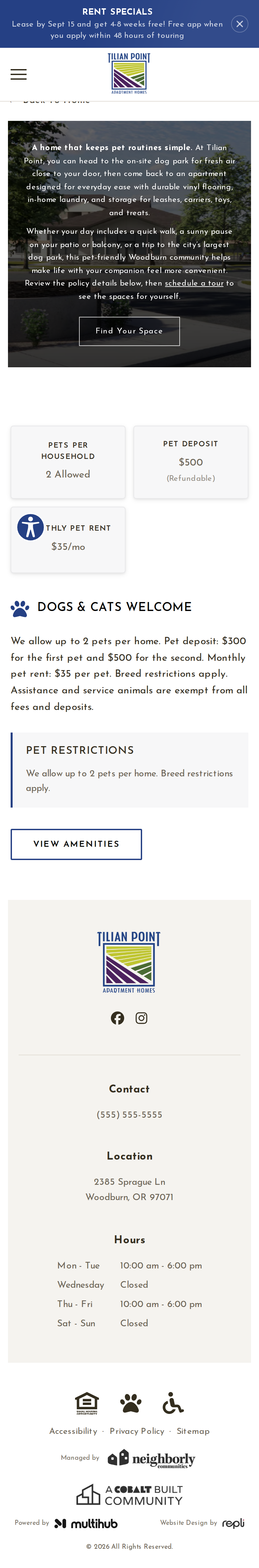259x1568 pixels.
Task: Visit the Instagram profile icon
Action: [142, 1018]
